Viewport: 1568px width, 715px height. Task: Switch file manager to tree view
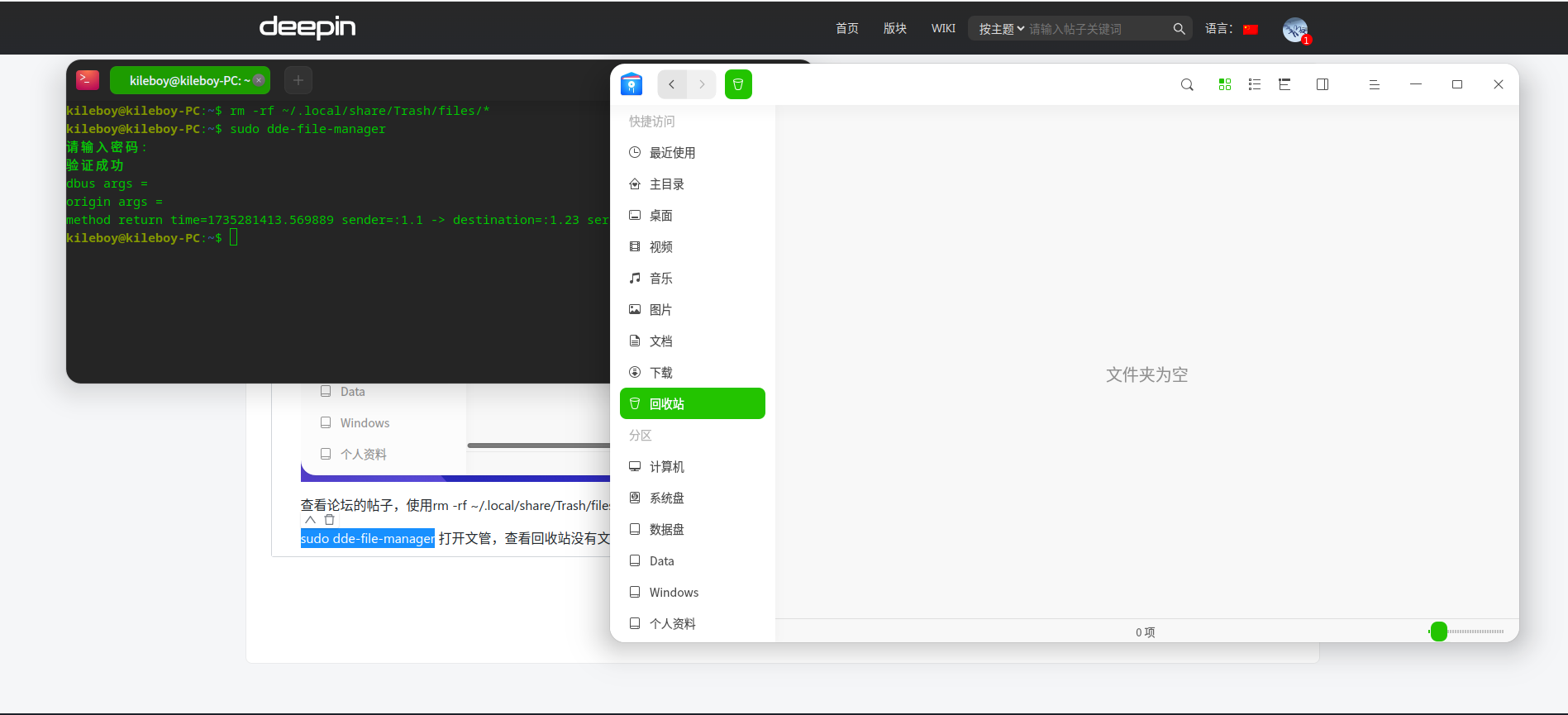coord(1284,84)
